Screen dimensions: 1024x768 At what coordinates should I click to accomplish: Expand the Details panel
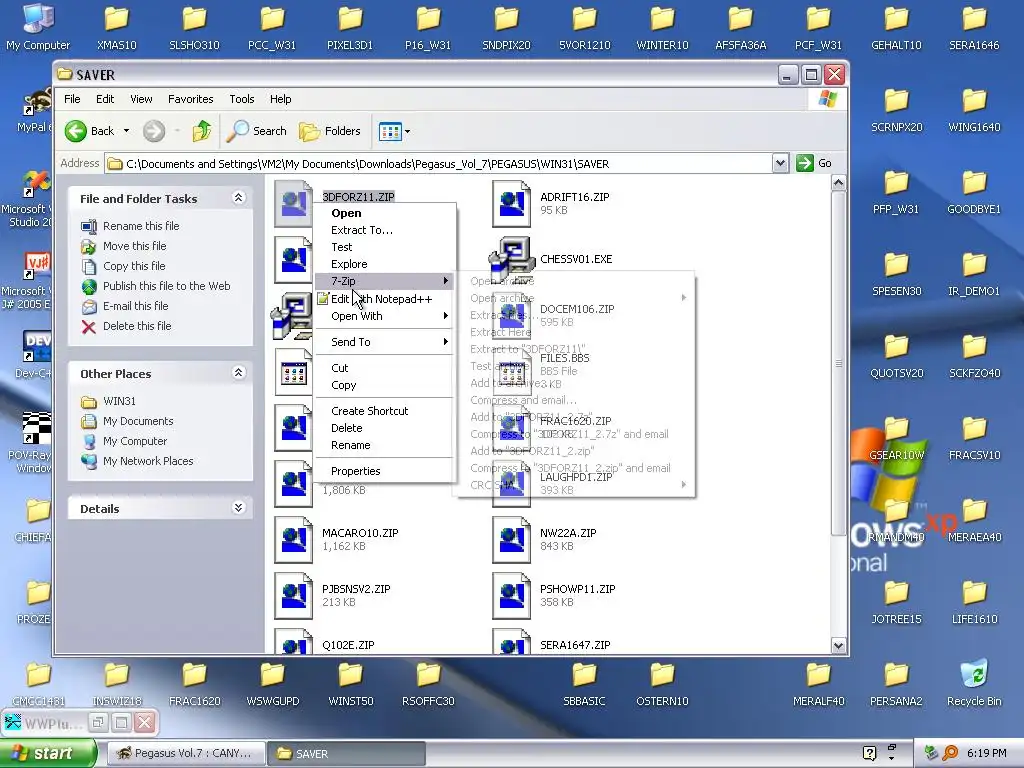(238, 508)
